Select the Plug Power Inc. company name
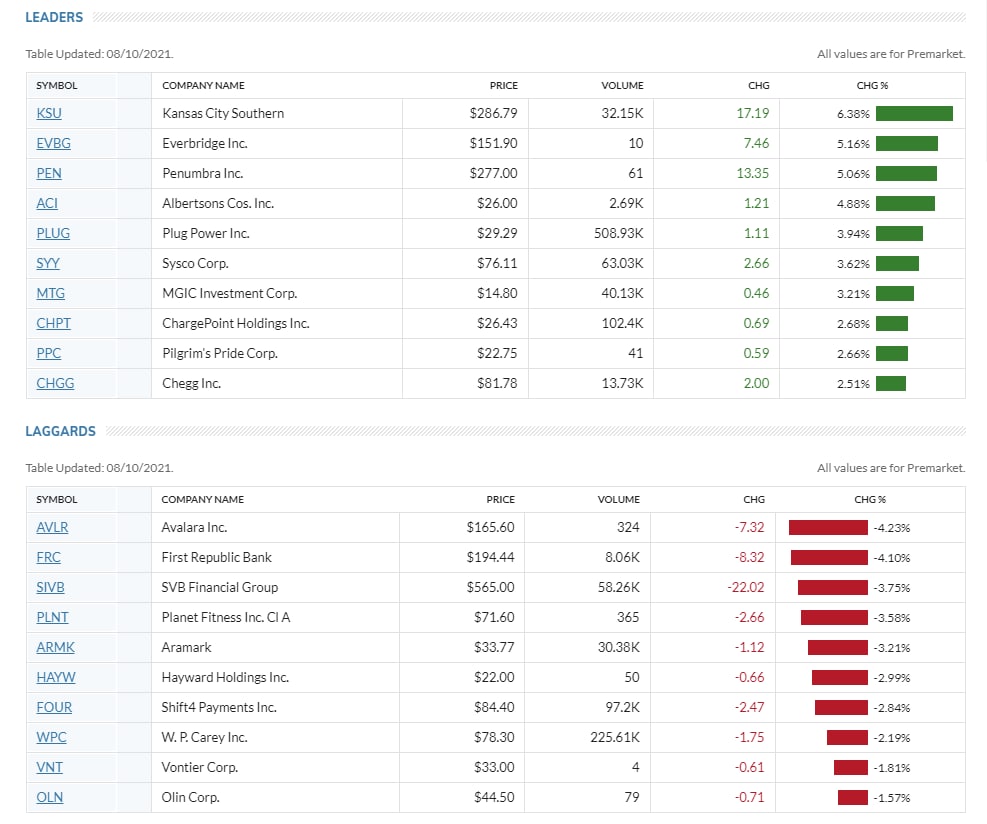987x824 pixels. [206, 234]
